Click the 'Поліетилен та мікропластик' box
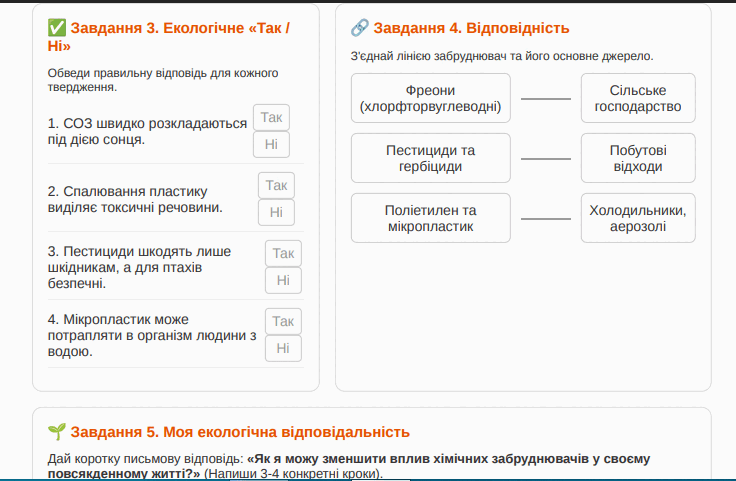 coord(430,218)
